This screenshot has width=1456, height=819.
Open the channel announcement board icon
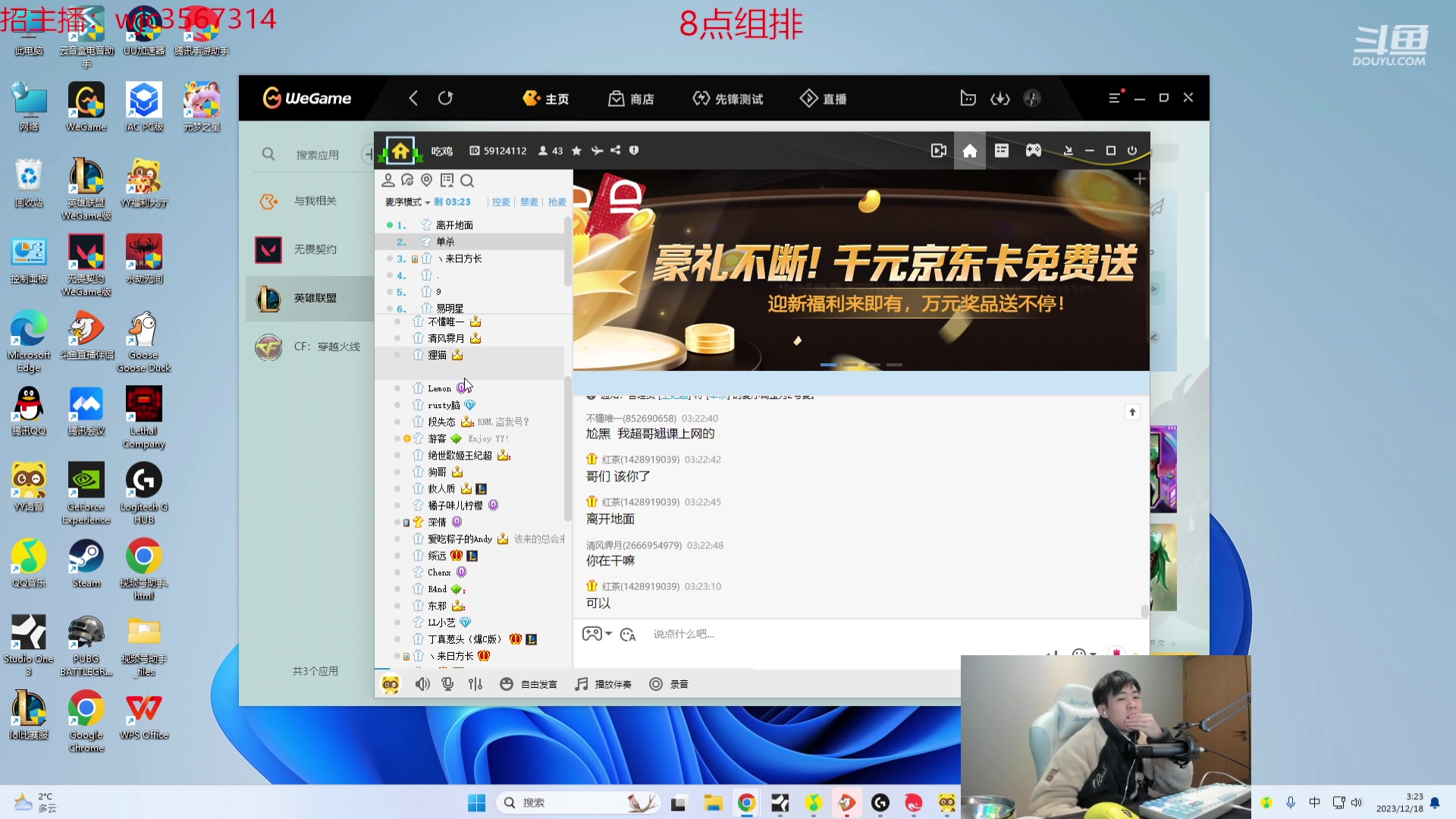(x=447, y=180)
